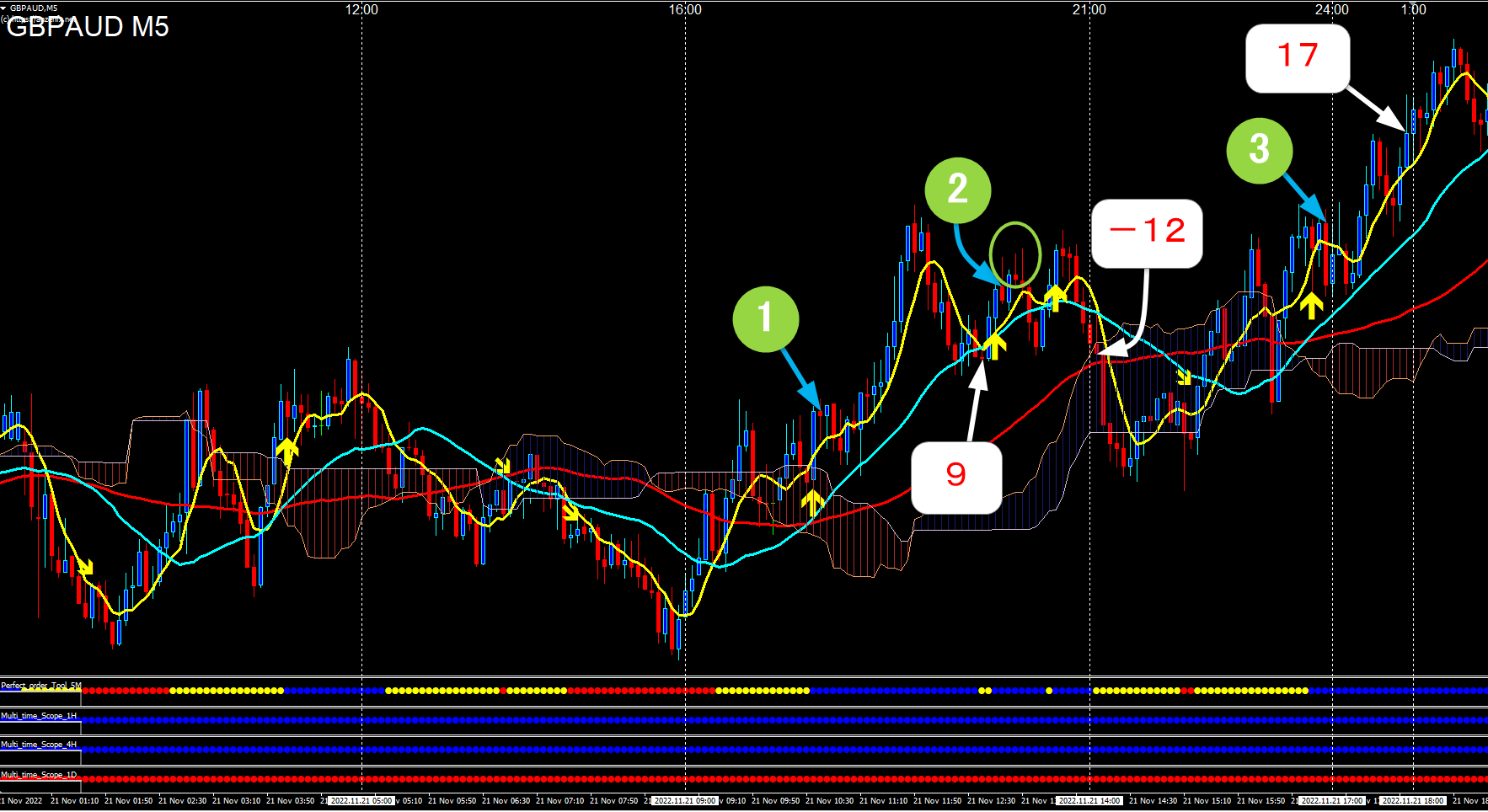Click the 21 Nov 05:50 axis label
1488x812 pixels.
point(452,801)
